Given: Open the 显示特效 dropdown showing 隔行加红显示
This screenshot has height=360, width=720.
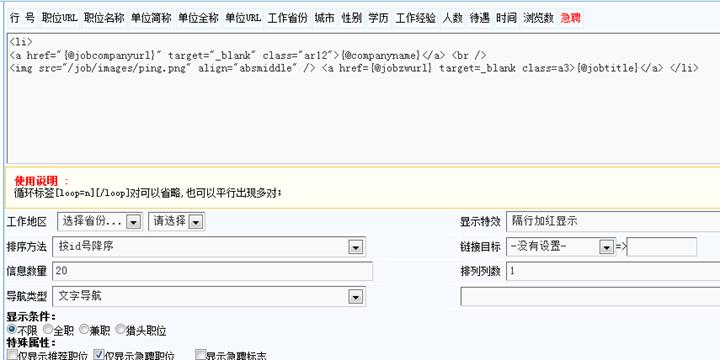Looking at the screenshot, I should [x=613, y=221].
